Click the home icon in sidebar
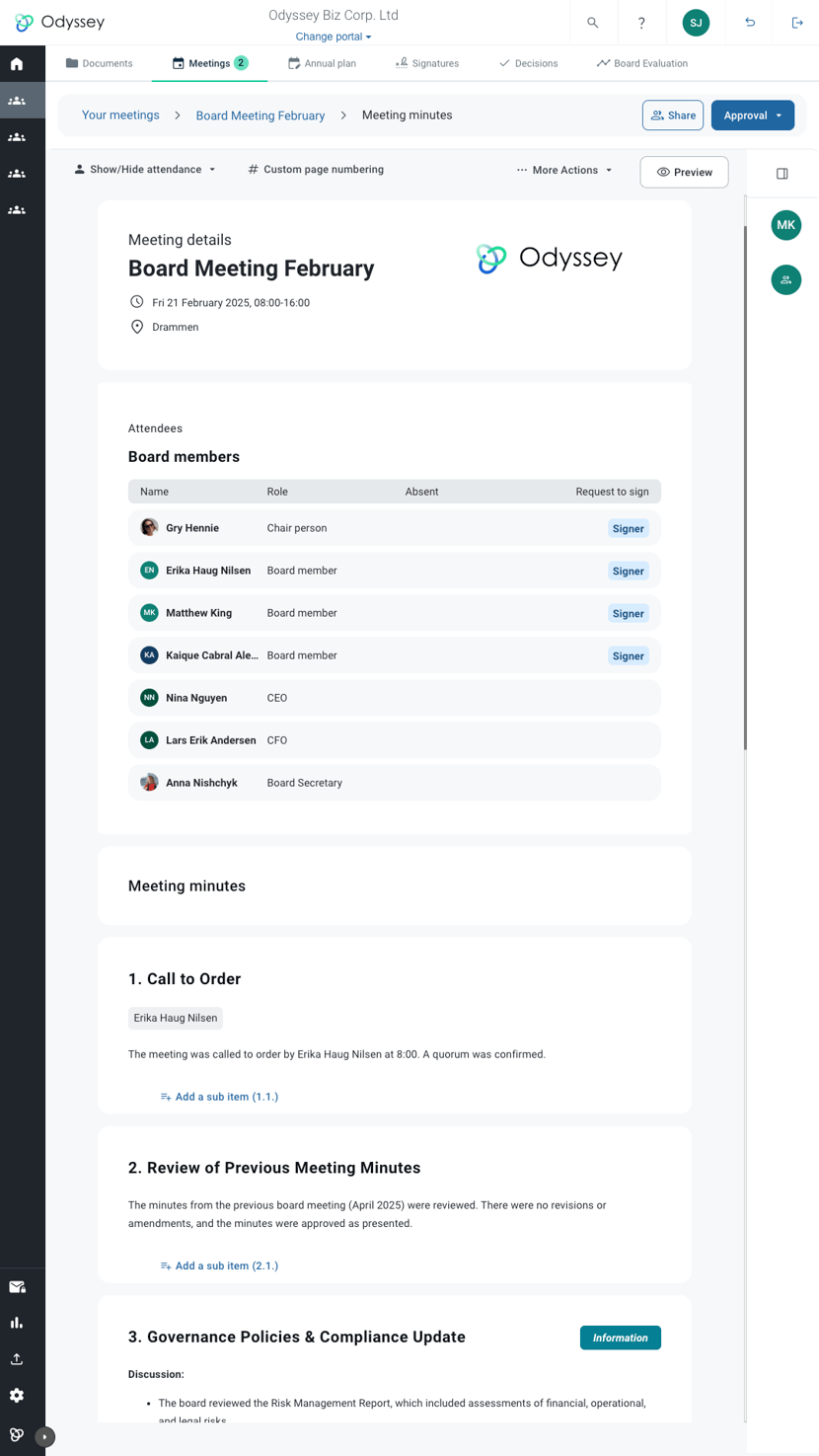Image resolution: width=819 pixels, height=1456 pixels. [17, 64]
